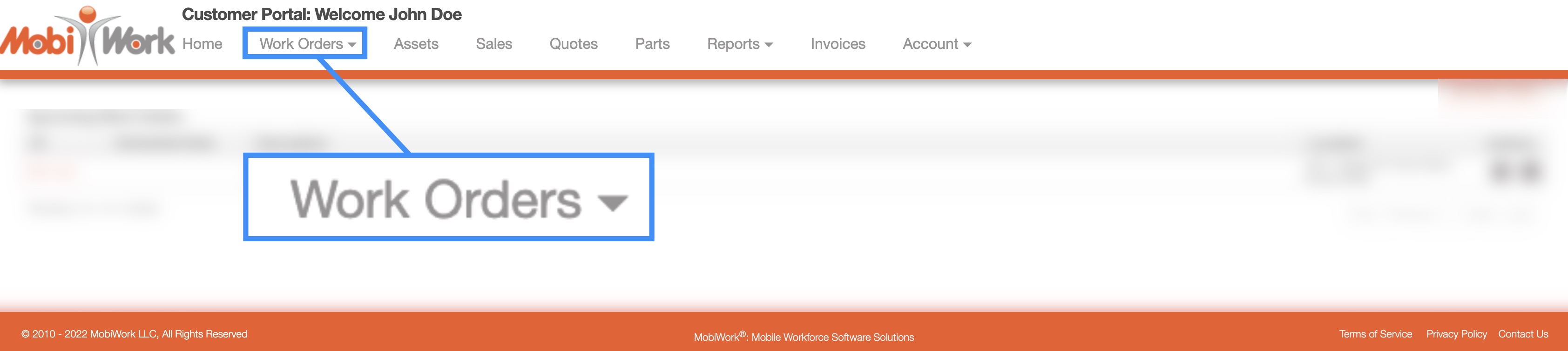Click Contact Us in the footer

click(1523, 334)
